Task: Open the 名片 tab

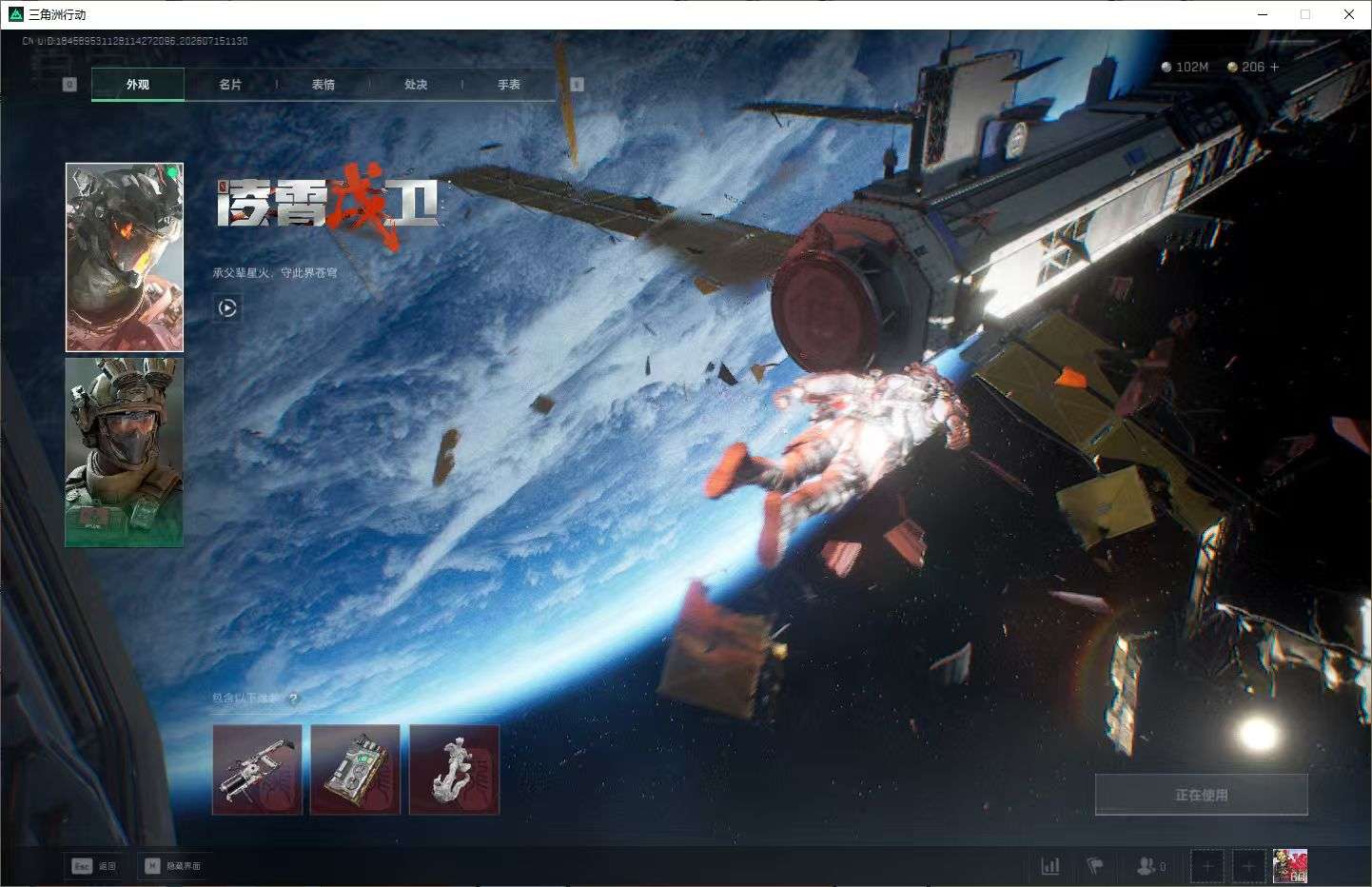Action: coord(230,85)
